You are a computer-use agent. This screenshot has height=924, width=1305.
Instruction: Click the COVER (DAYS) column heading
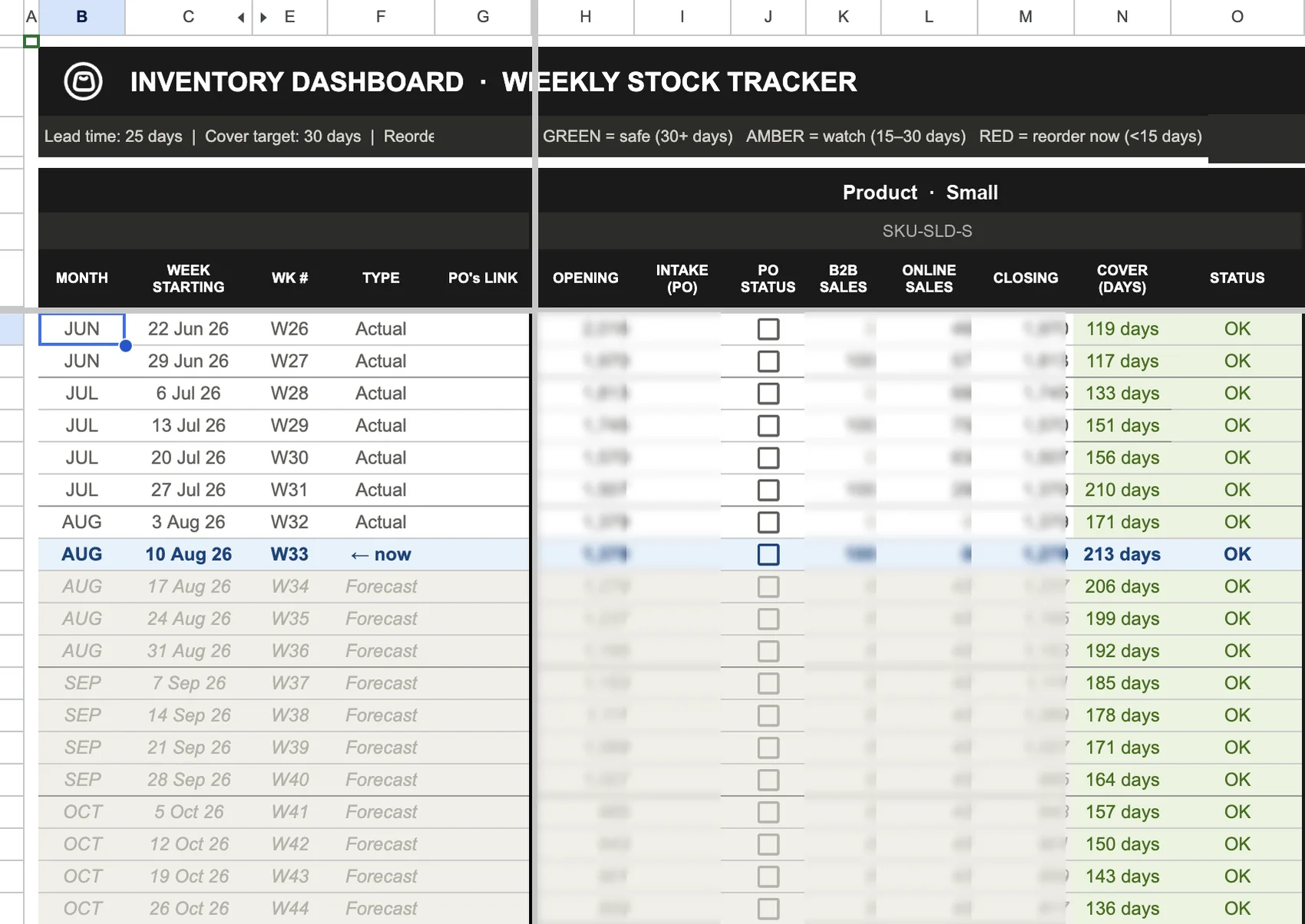pos(1122,279)
